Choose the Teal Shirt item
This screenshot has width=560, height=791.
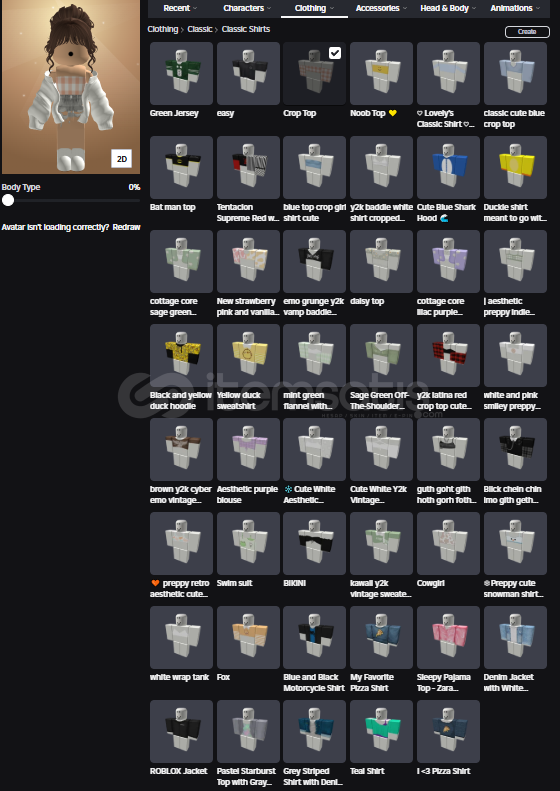(x=381, y=731)
